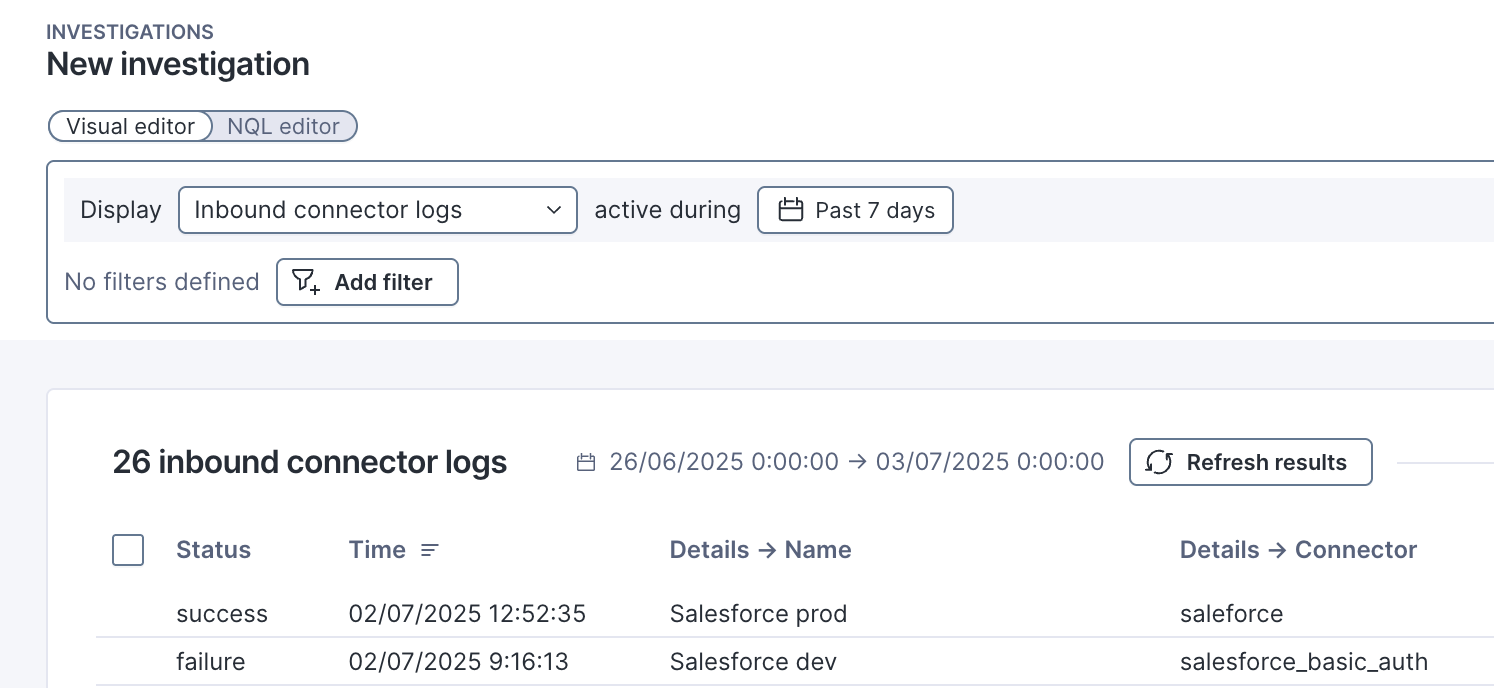Toggle the select-all checkbox in table header
This screenshot has width=1494, height=688.
(x=128, y=550)
